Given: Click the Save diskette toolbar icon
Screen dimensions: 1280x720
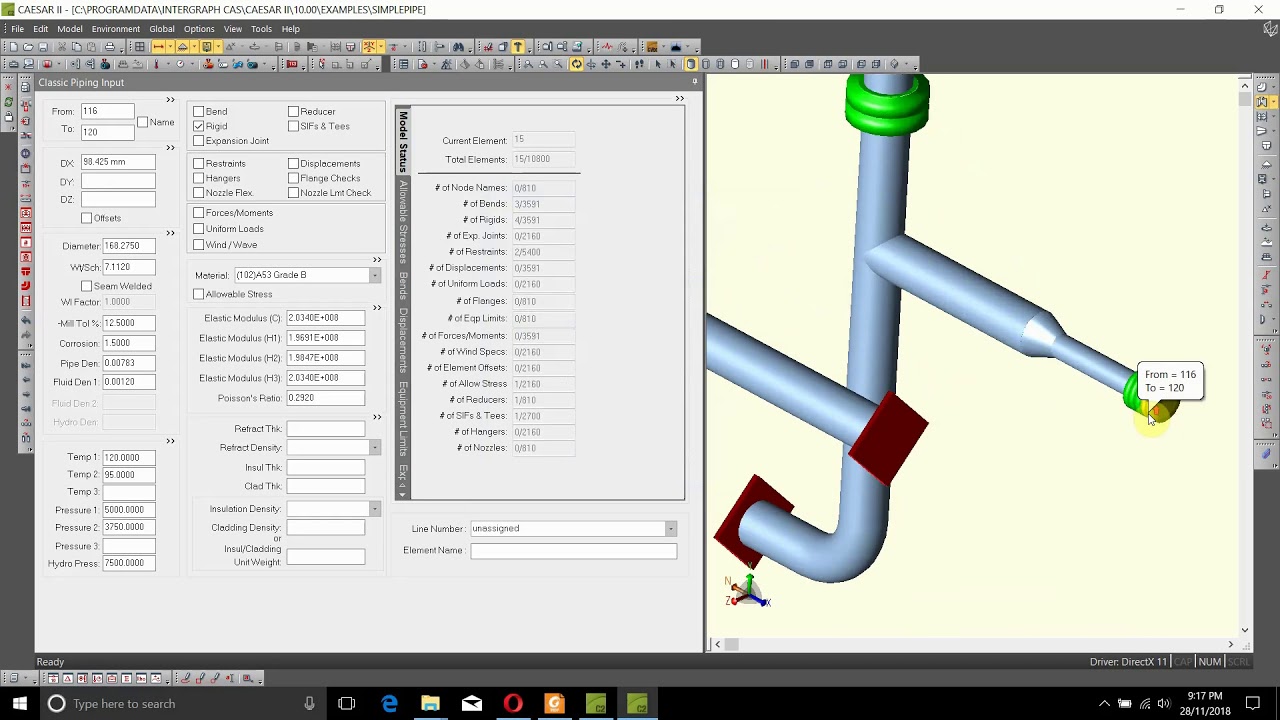Looking at the screenshot, I should tap(43, 47).
